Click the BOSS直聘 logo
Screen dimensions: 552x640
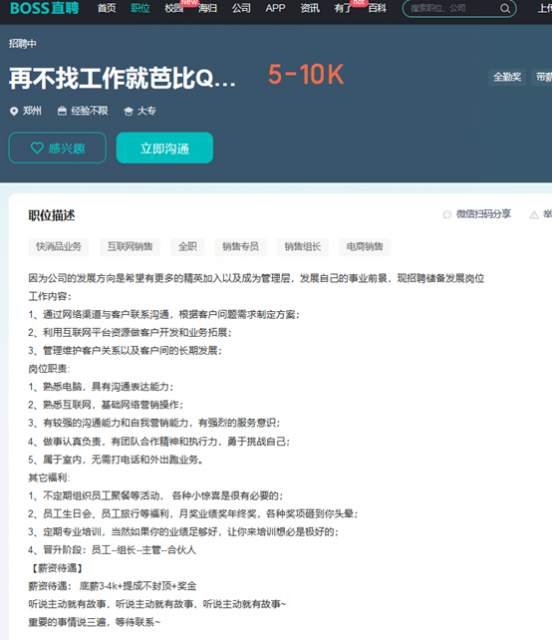[45, 8]
